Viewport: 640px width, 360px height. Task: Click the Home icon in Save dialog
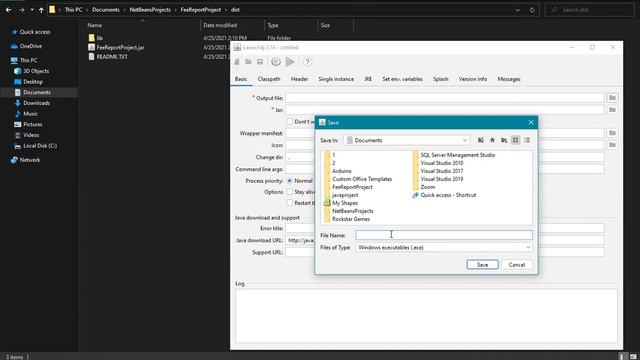[x=492, y=140]
